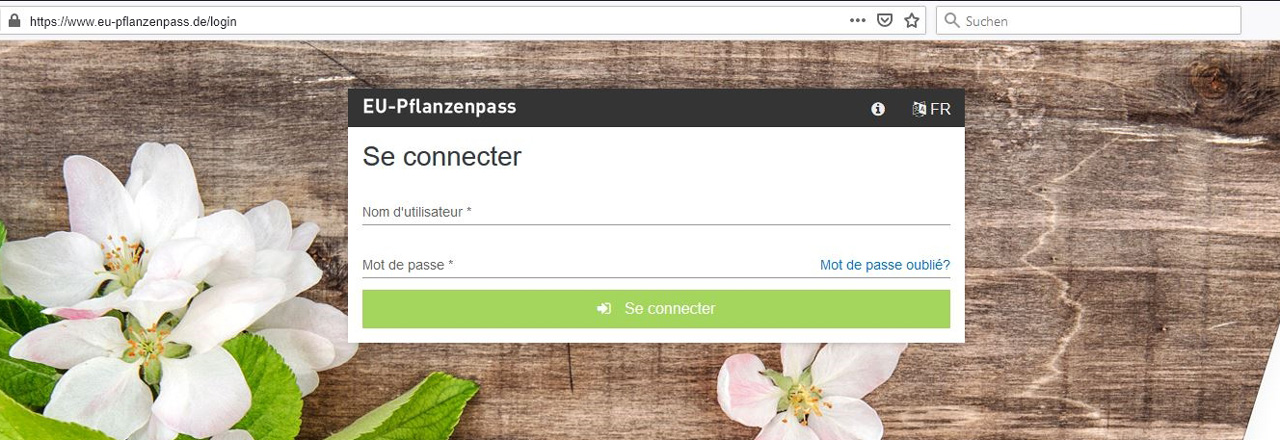Bookmark this page with the star icon

[911, 20]
